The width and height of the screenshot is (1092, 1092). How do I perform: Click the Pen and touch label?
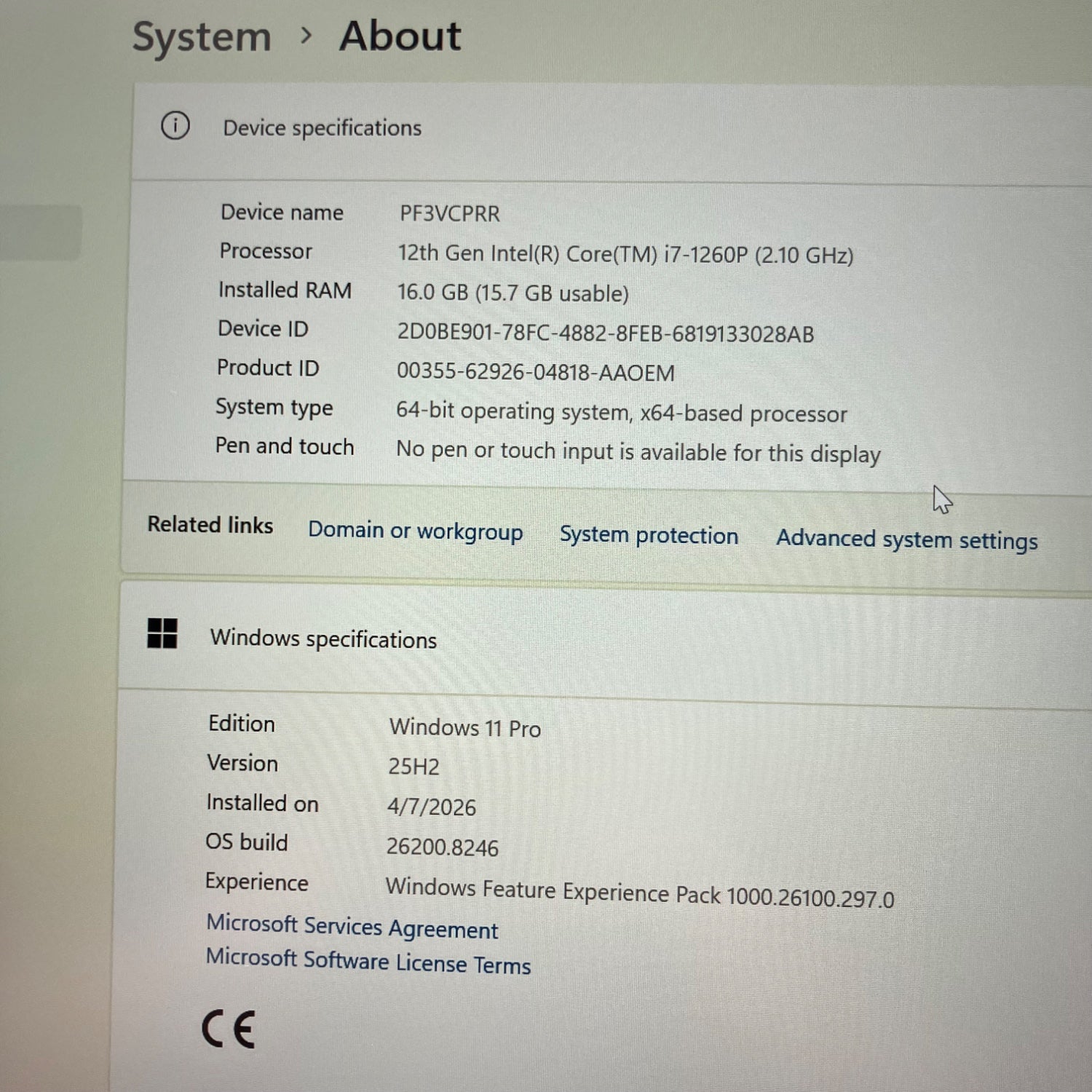[285, 446]
